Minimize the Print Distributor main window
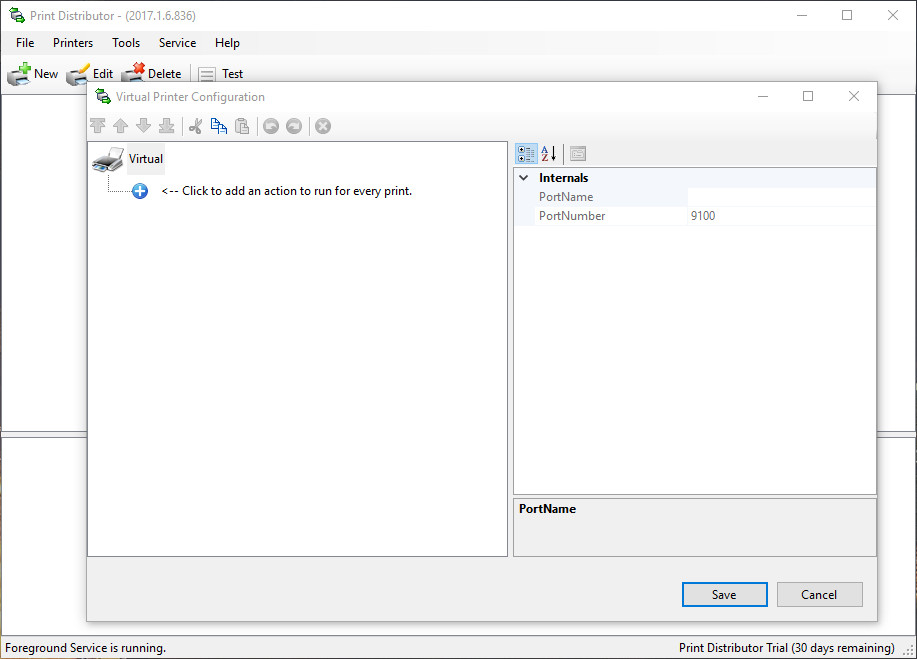Screen dimensions: 917x659 point(802,16)
